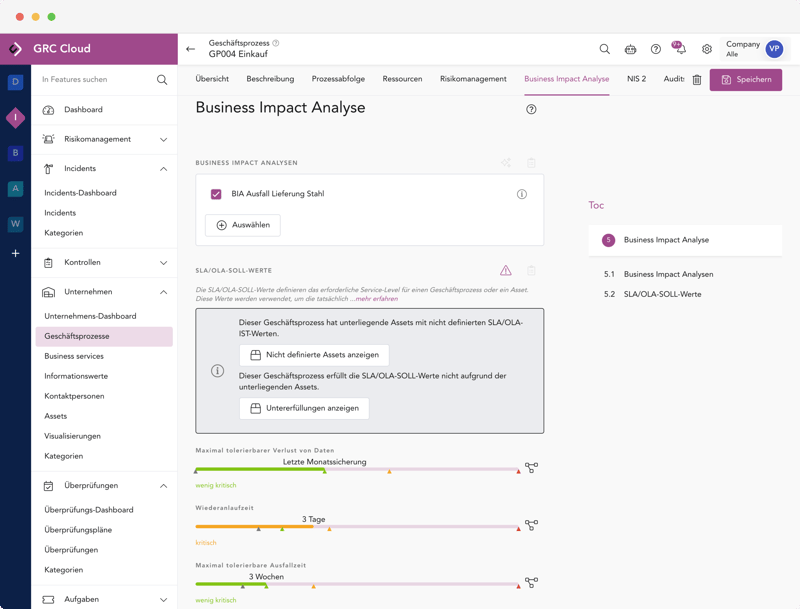Open the help icon beside Business Impact Analyse heading

(x=533, y=108)
